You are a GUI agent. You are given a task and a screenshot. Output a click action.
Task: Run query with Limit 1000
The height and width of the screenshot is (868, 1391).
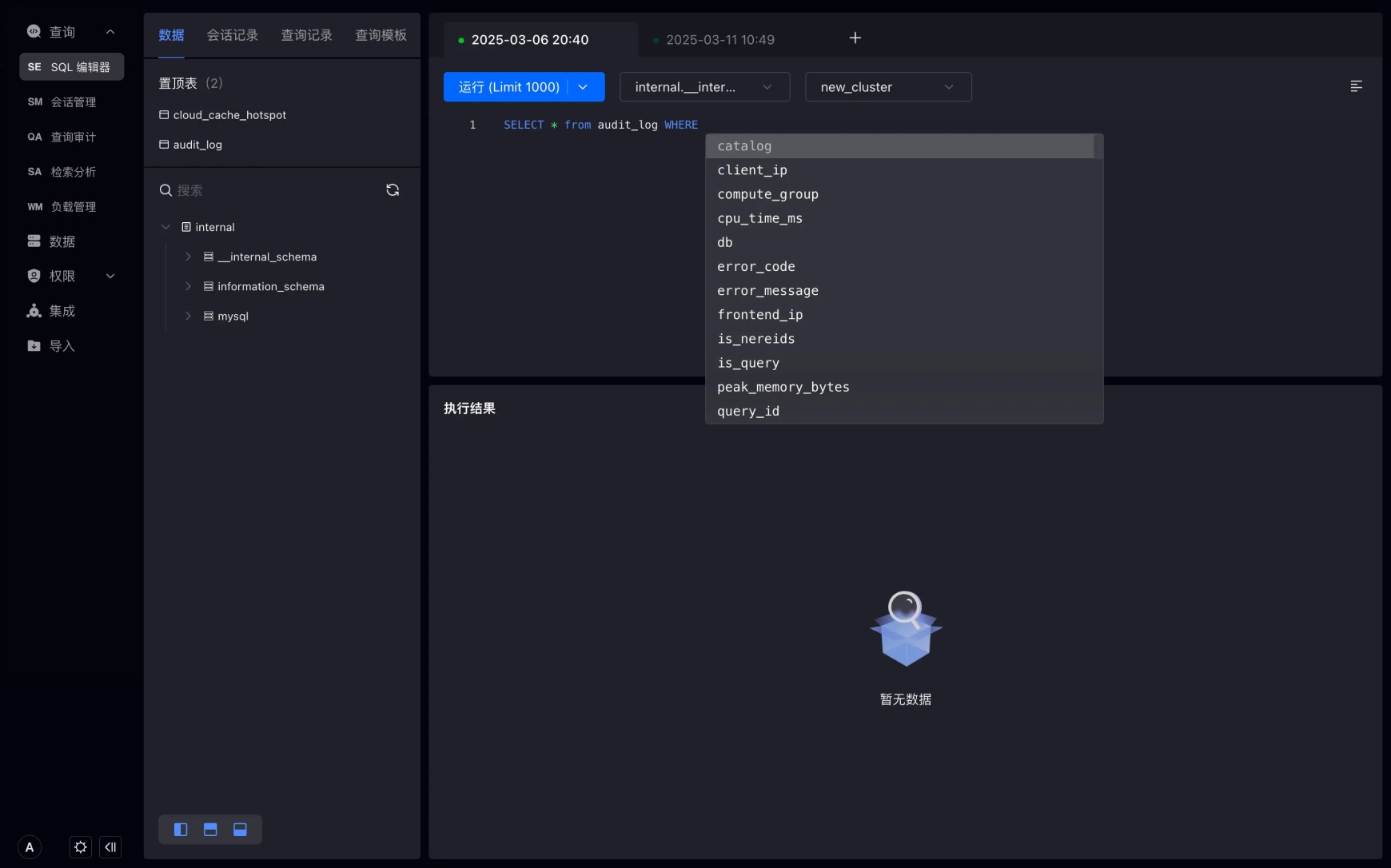point(508,87)
